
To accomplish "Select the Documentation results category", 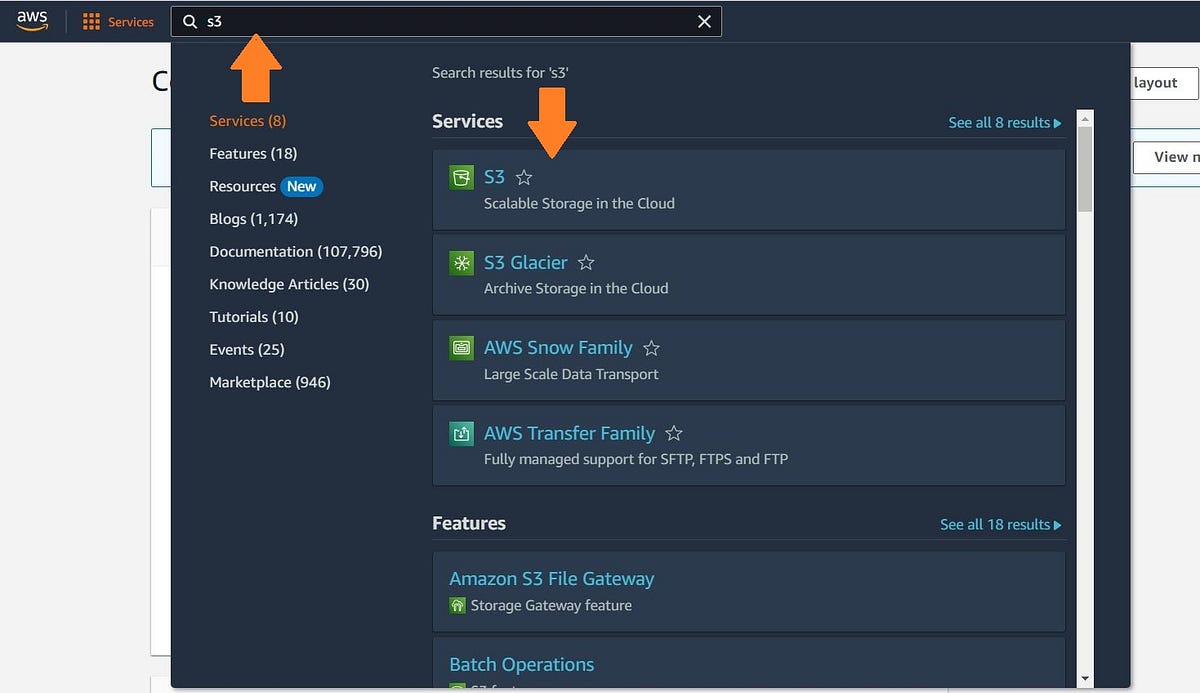I will [295, 251].
